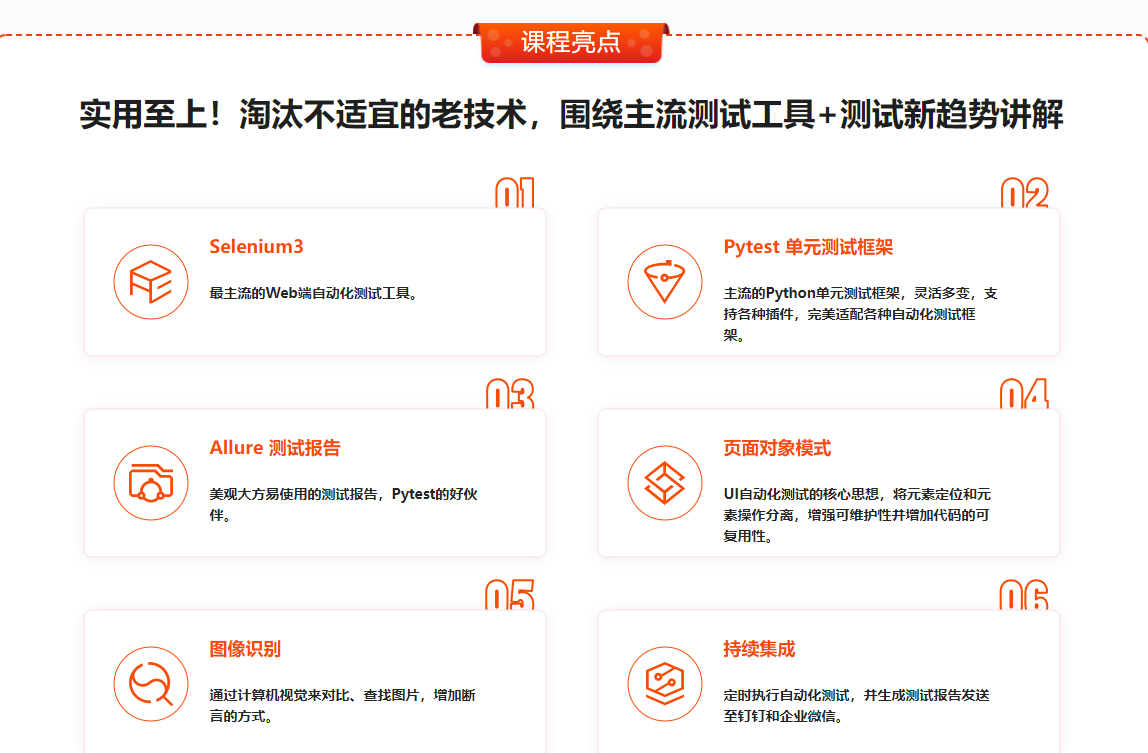Click the 课程亮点 red banner badge
The width and height of the screenshot is (1148, 753).
click(571, 41)
